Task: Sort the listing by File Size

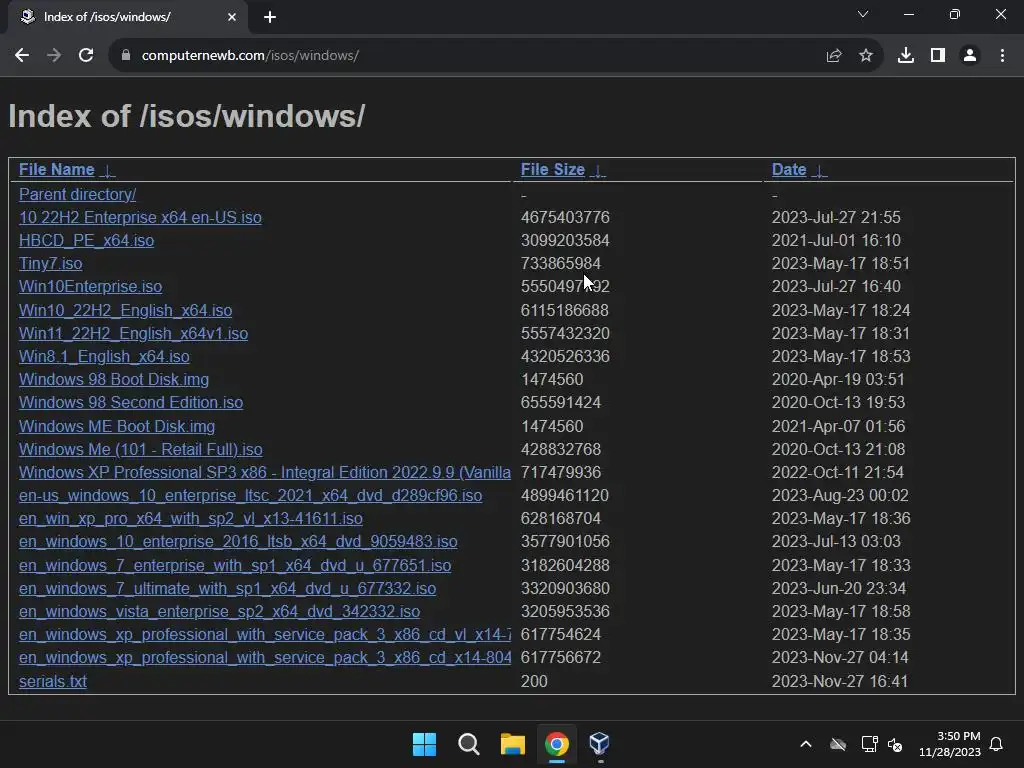Action: [552, 170]
